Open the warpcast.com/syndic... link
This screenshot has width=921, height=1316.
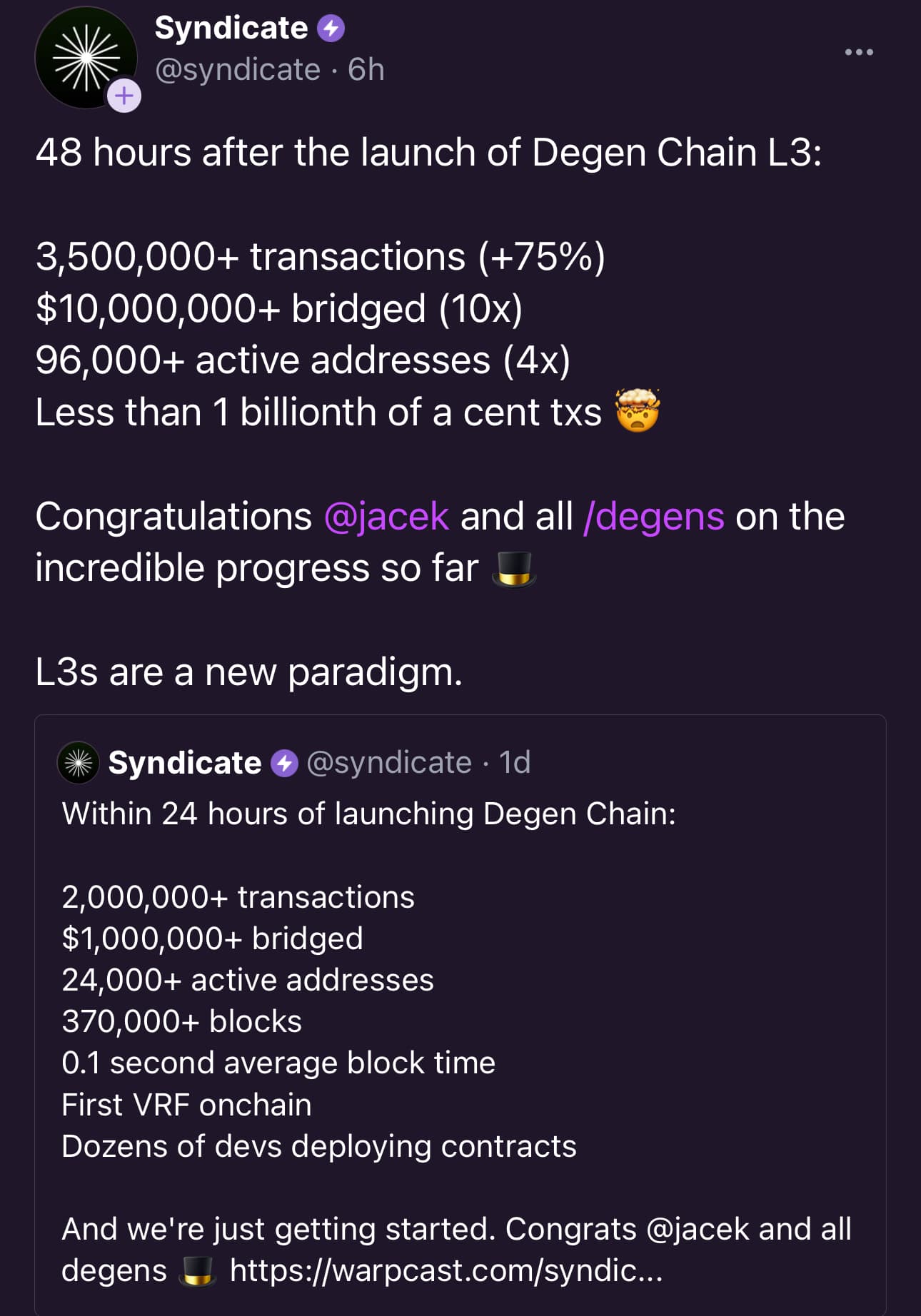(x=446, y=1271)
